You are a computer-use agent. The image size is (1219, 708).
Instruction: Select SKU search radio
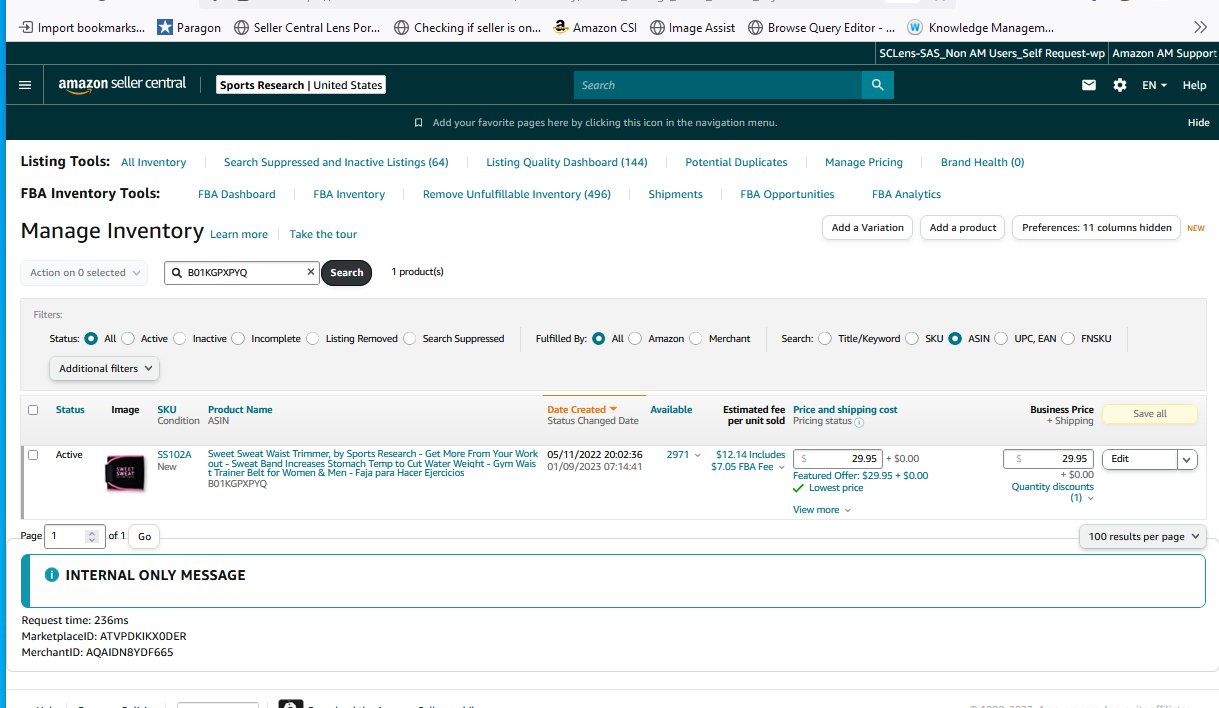tap(912, 338)
